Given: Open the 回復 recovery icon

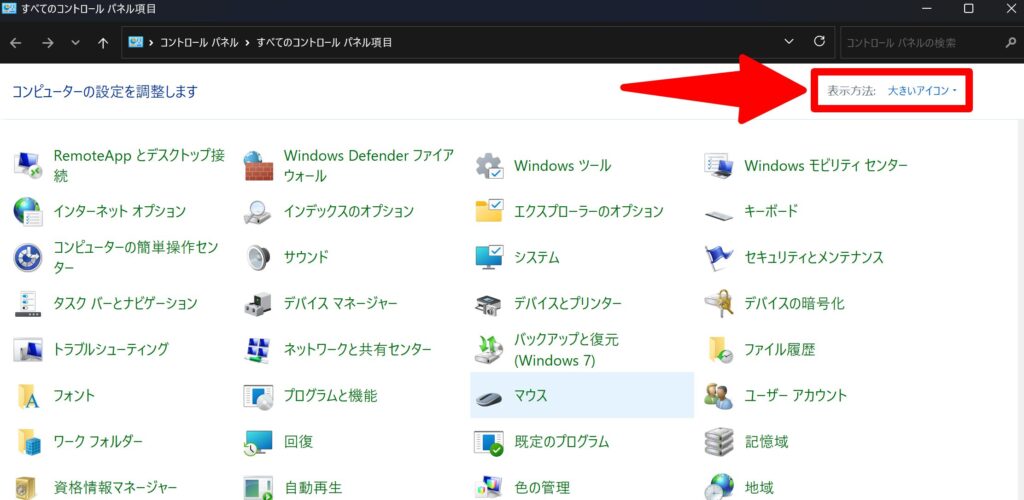Looking at the screenshot, I should pos(258,442).
